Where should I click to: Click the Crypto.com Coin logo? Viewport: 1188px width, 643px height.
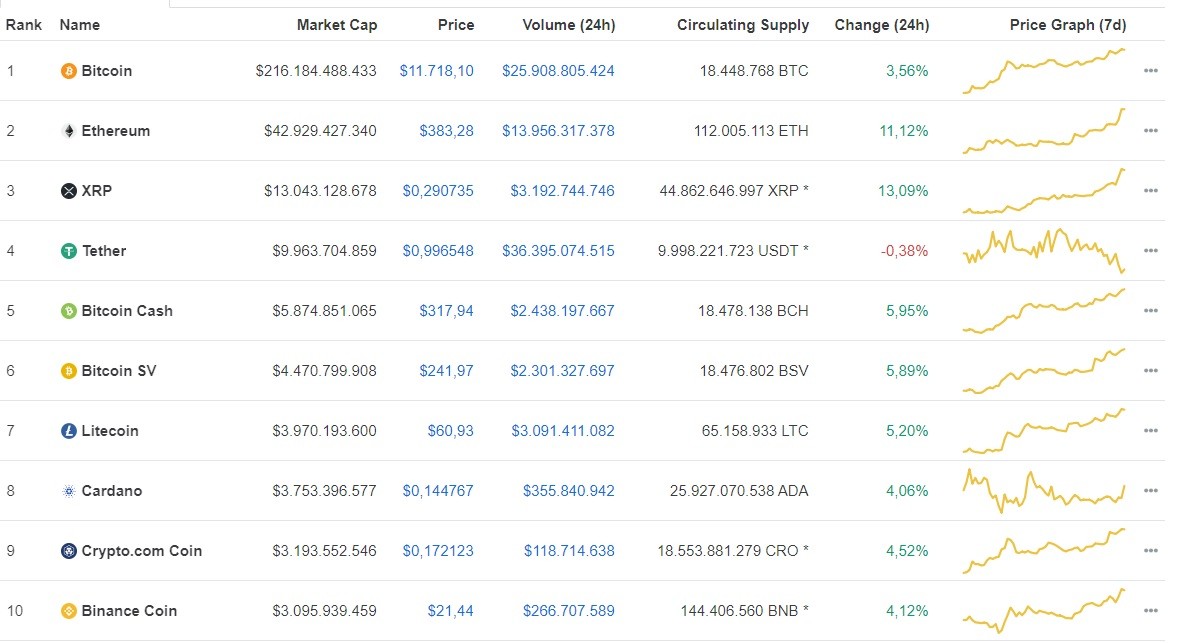pos(68,551)
